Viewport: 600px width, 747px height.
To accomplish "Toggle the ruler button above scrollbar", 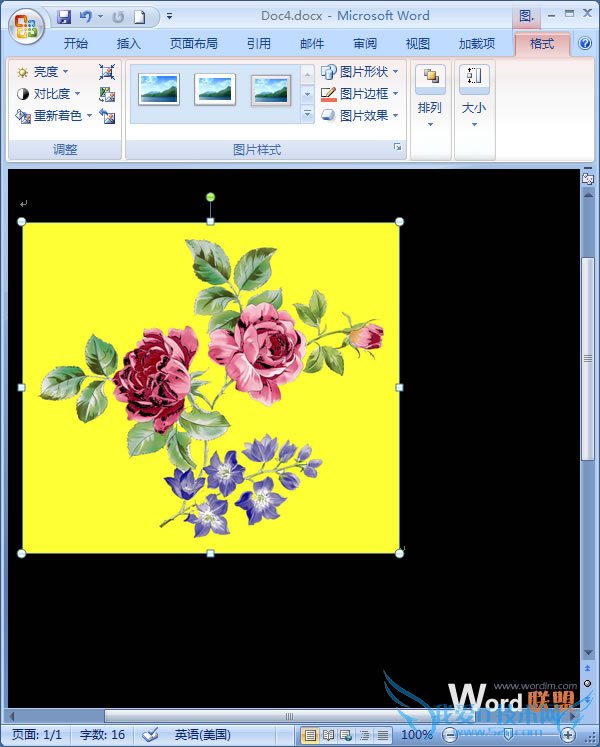I will pyautogui.click(x=588, y=177).
